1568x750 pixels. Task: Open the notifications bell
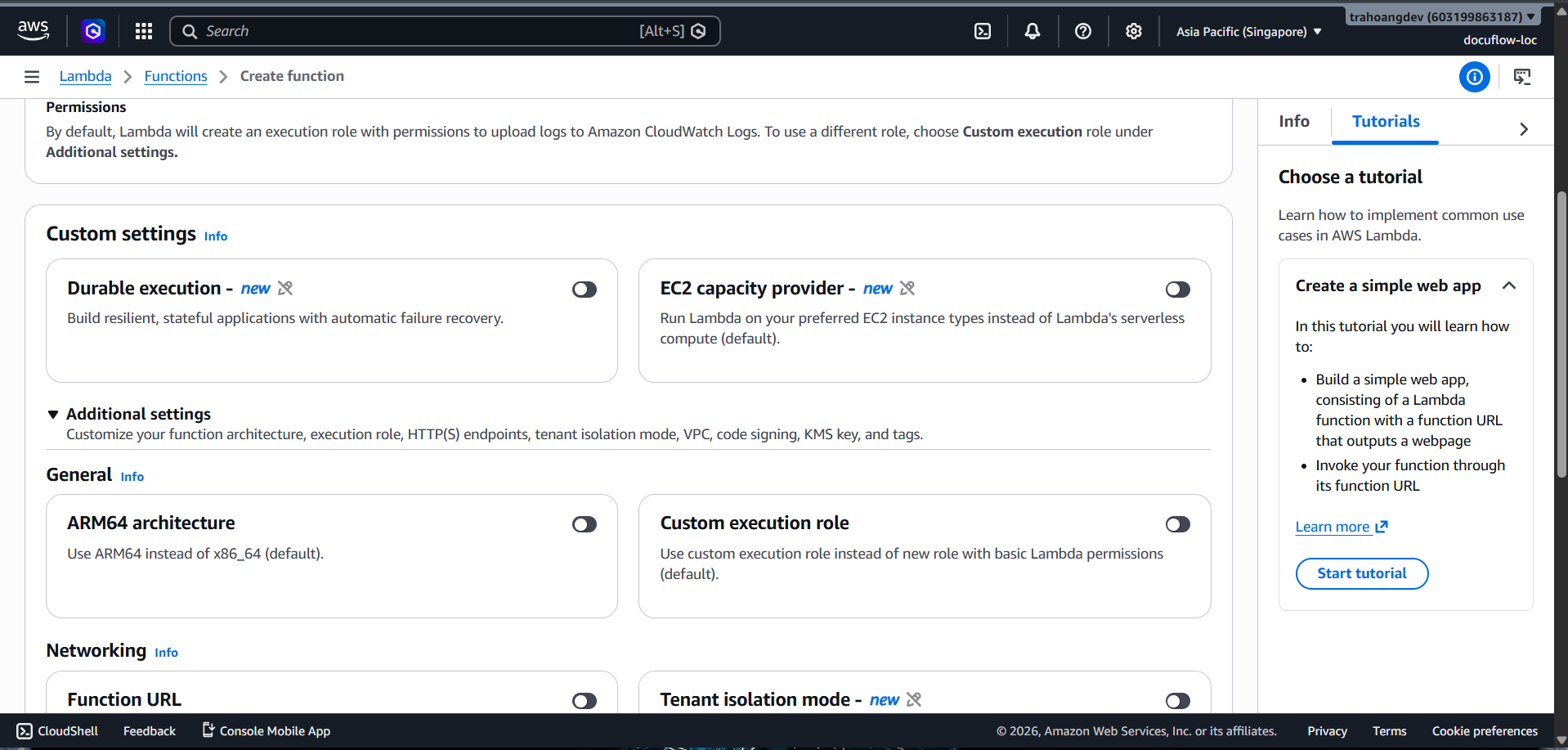(1033, 31)
